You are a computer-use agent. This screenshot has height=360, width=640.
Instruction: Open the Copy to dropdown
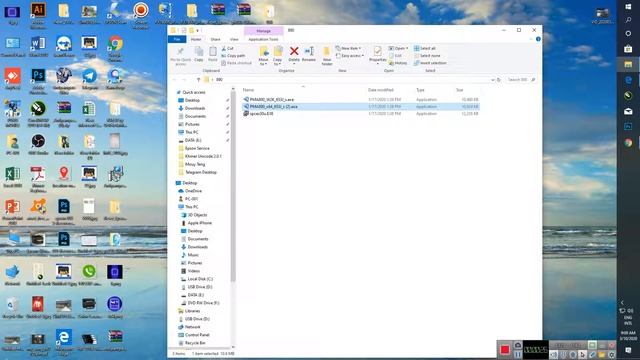[x=278, y=56]
